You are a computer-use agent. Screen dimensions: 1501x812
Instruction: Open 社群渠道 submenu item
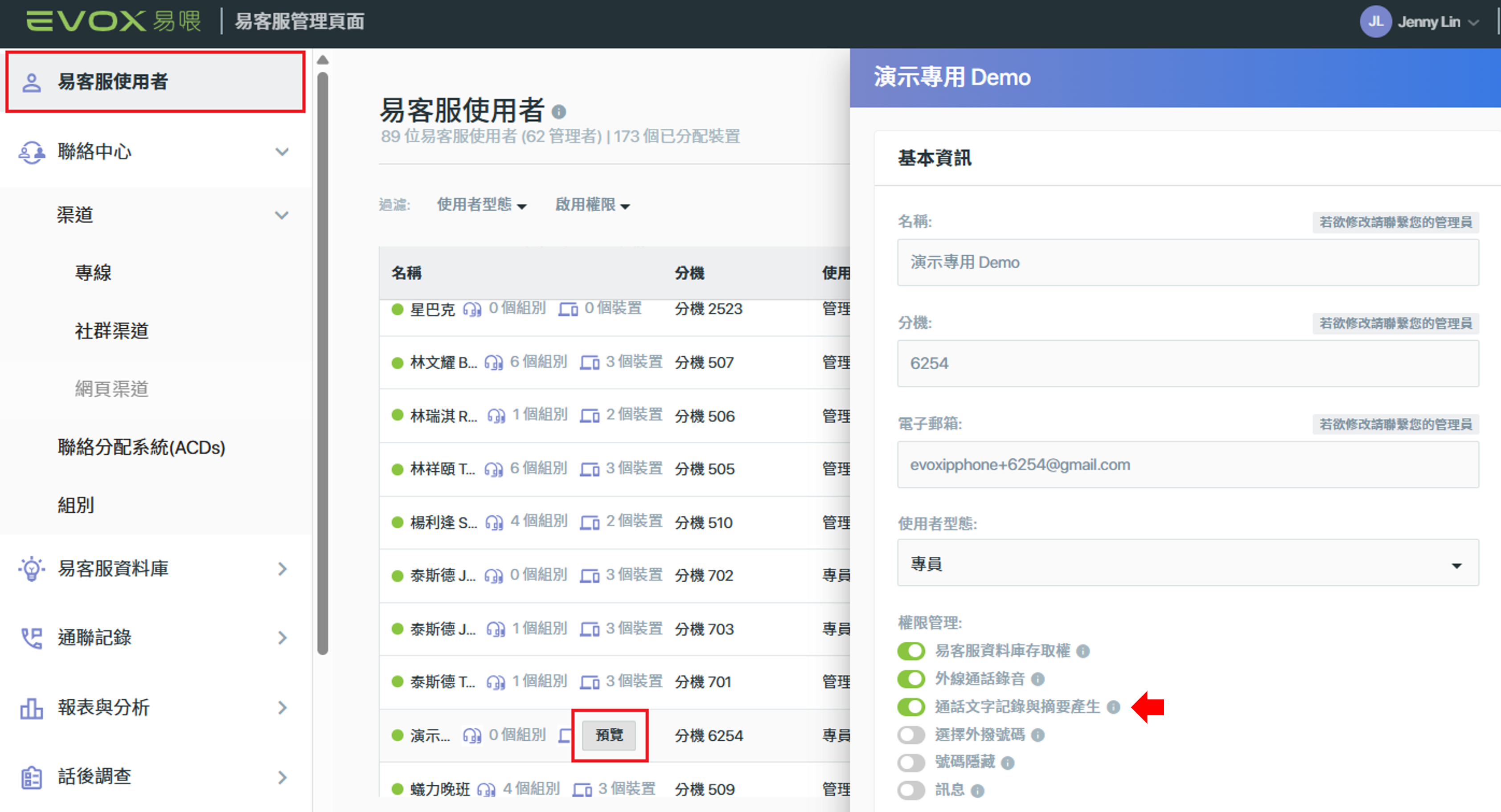click(x=111, y=331)
